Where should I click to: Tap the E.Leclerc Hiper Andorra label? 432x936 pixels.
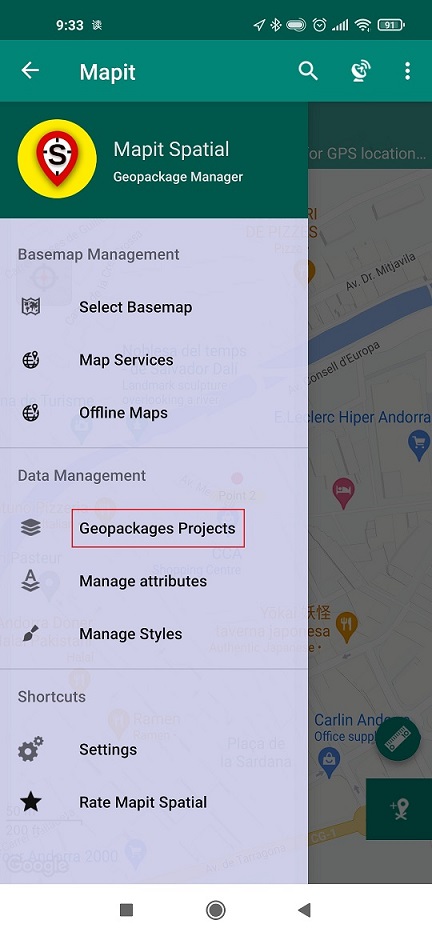tap(352, 417)
